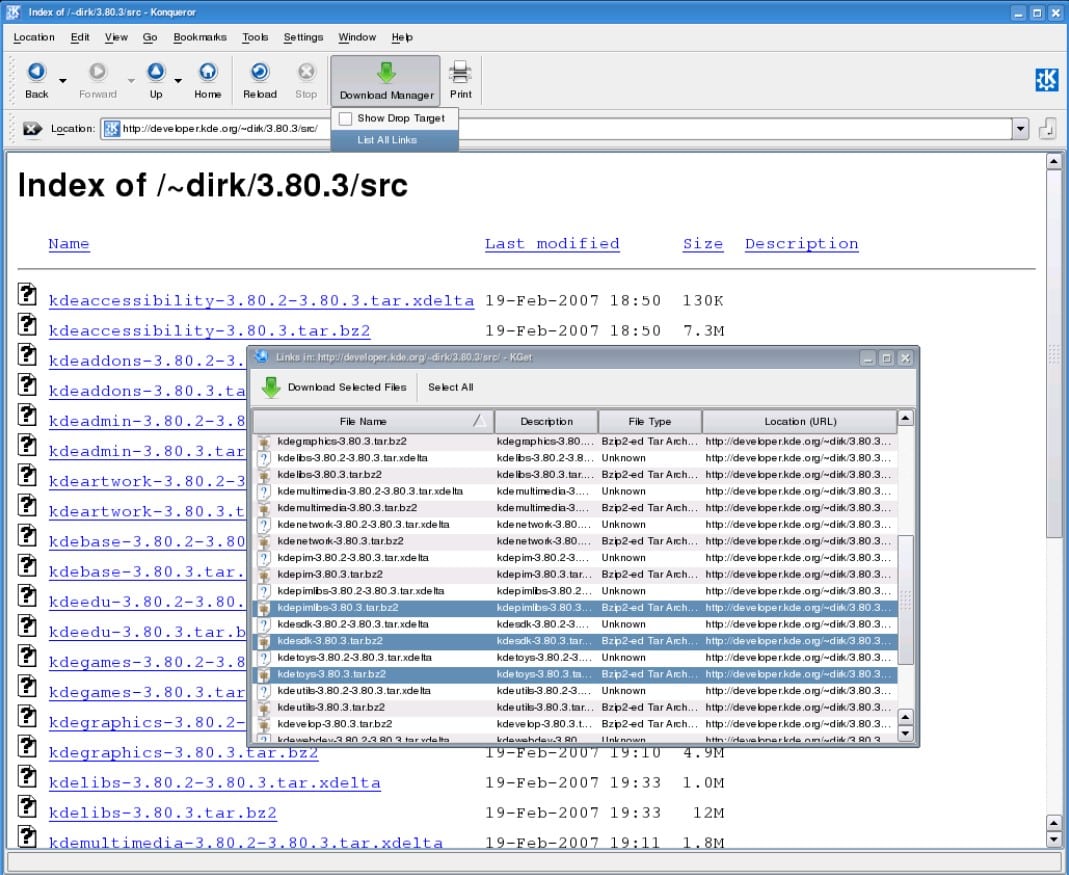Click Select All in the KGet dialog
The height and width of the screenshot is (875, 1069).
(x=451, y=387)
